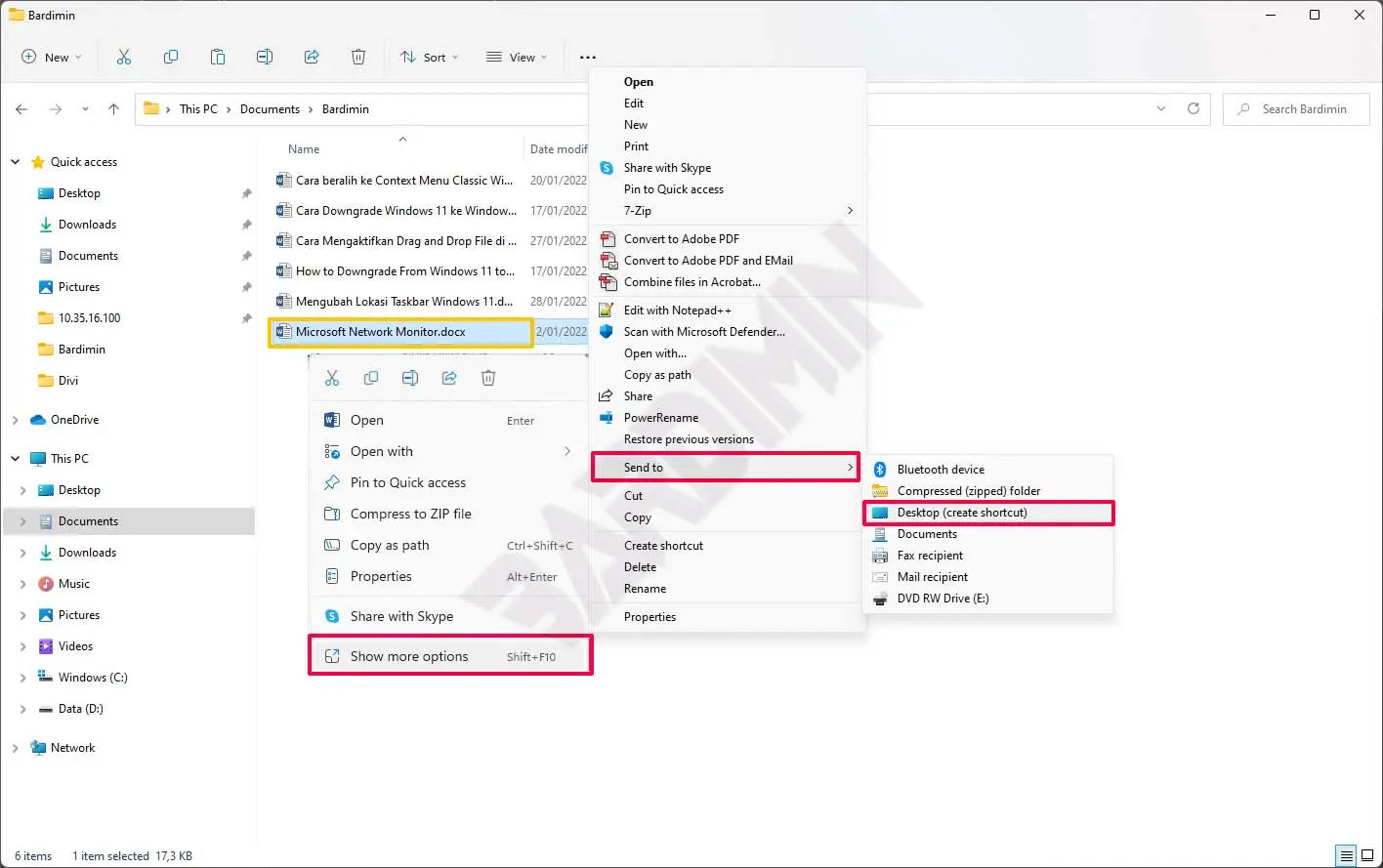Click the Copy icon in the compact context menu
The image size is (1383, 868).
(x=371, y=378)
